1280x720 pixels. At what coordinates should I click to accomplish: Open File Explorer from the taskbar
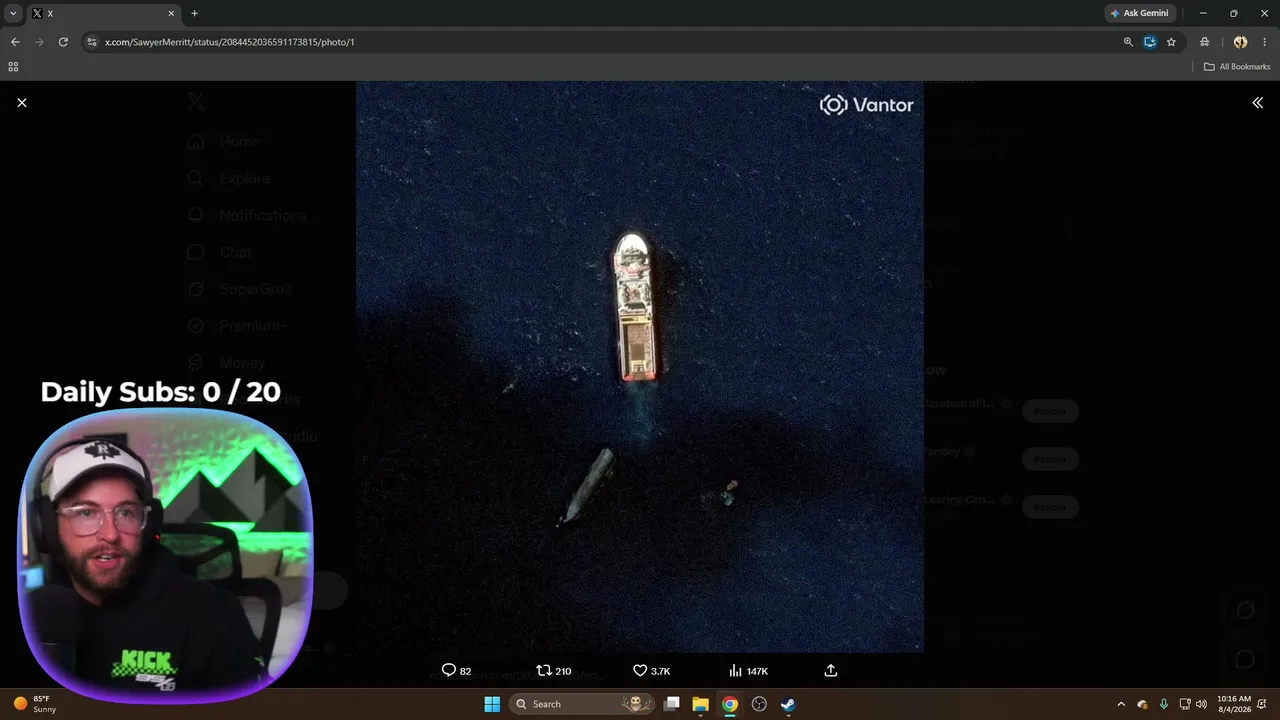click(x=701, y=704)
